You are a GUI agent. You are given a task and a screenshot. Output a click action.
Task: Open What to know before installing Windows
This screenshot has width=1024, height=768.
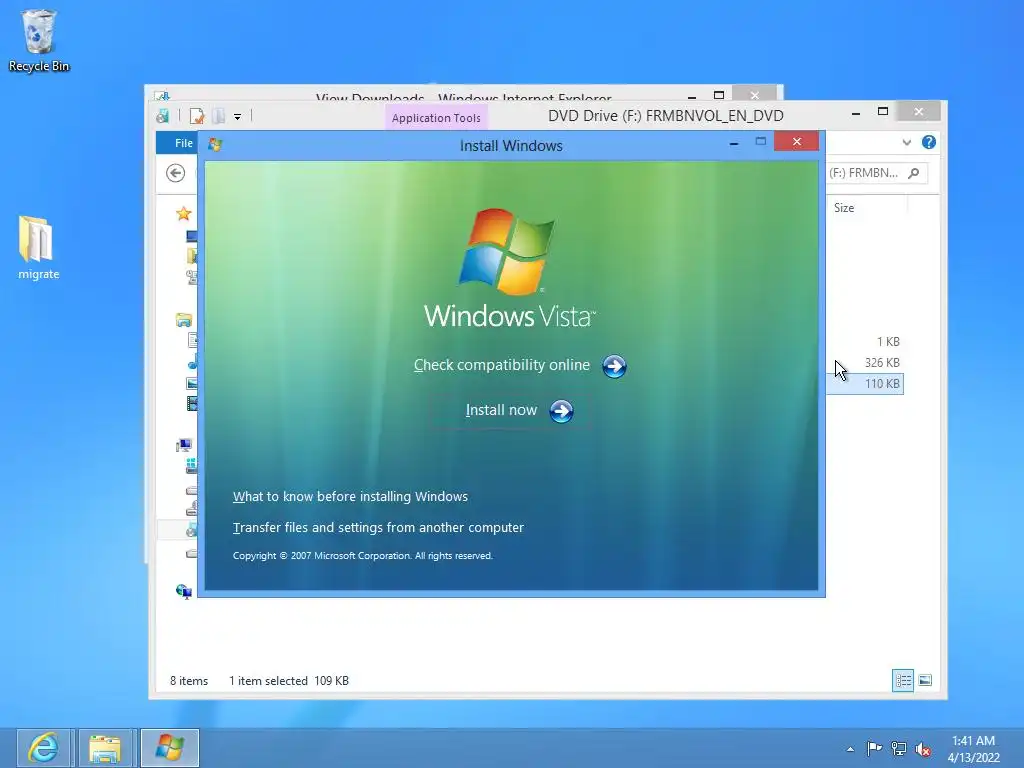pyautogui.click(x=350, y=496)
